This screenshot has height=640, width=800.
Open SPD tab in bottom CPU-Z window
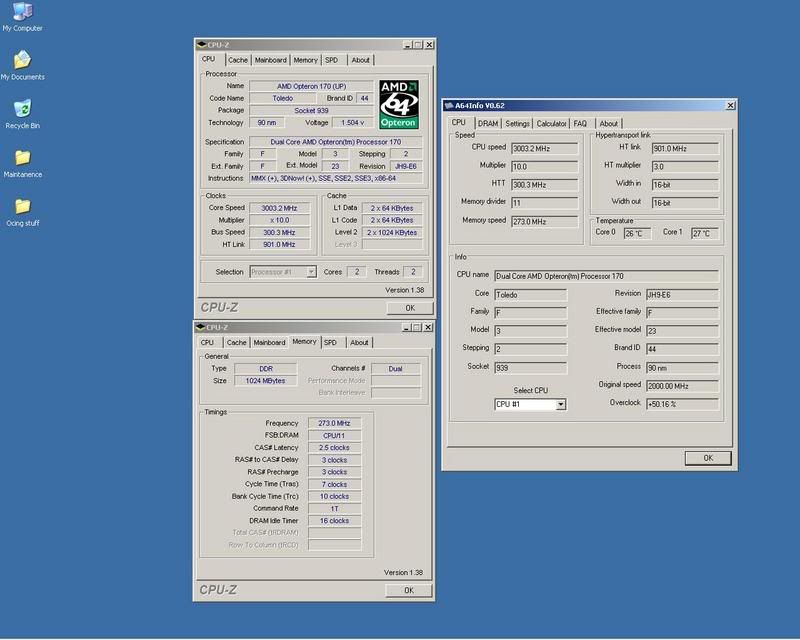(331, 342)
